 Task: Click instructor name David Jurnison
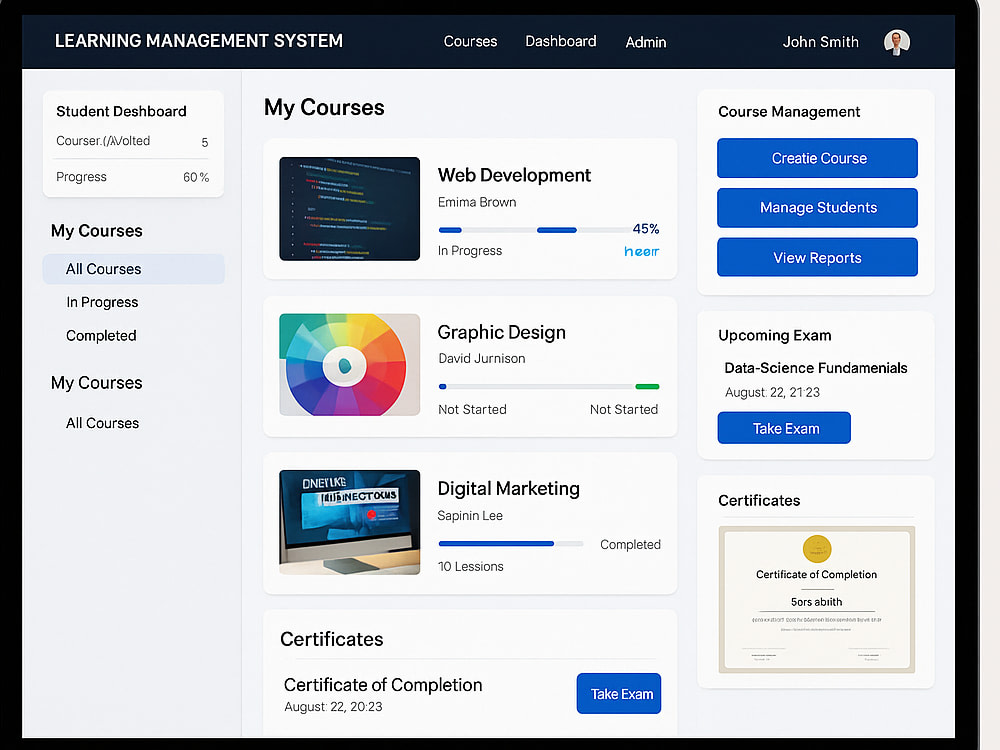[x=482, y=358]
